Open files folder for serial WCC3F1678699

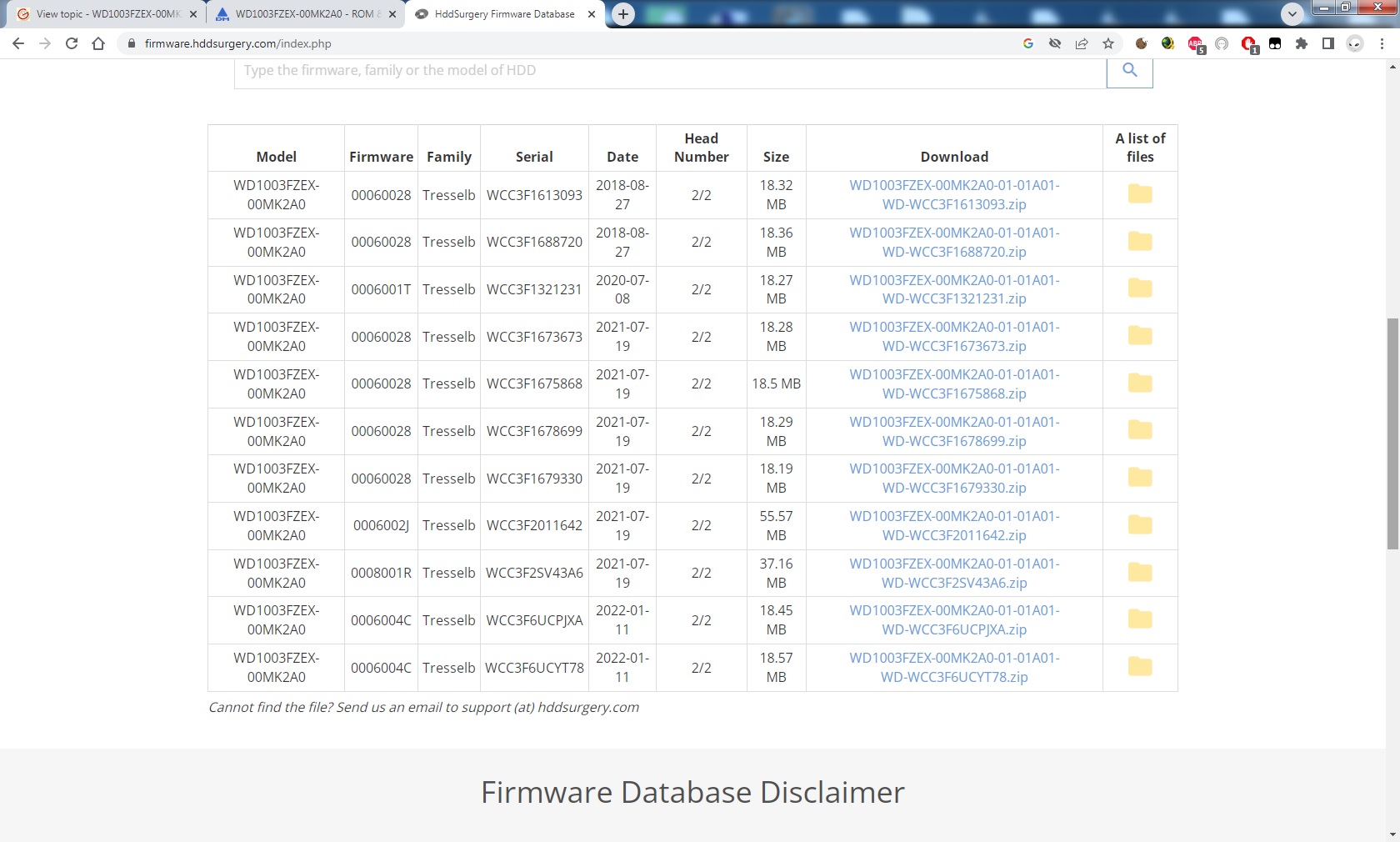pos(1140,430)
